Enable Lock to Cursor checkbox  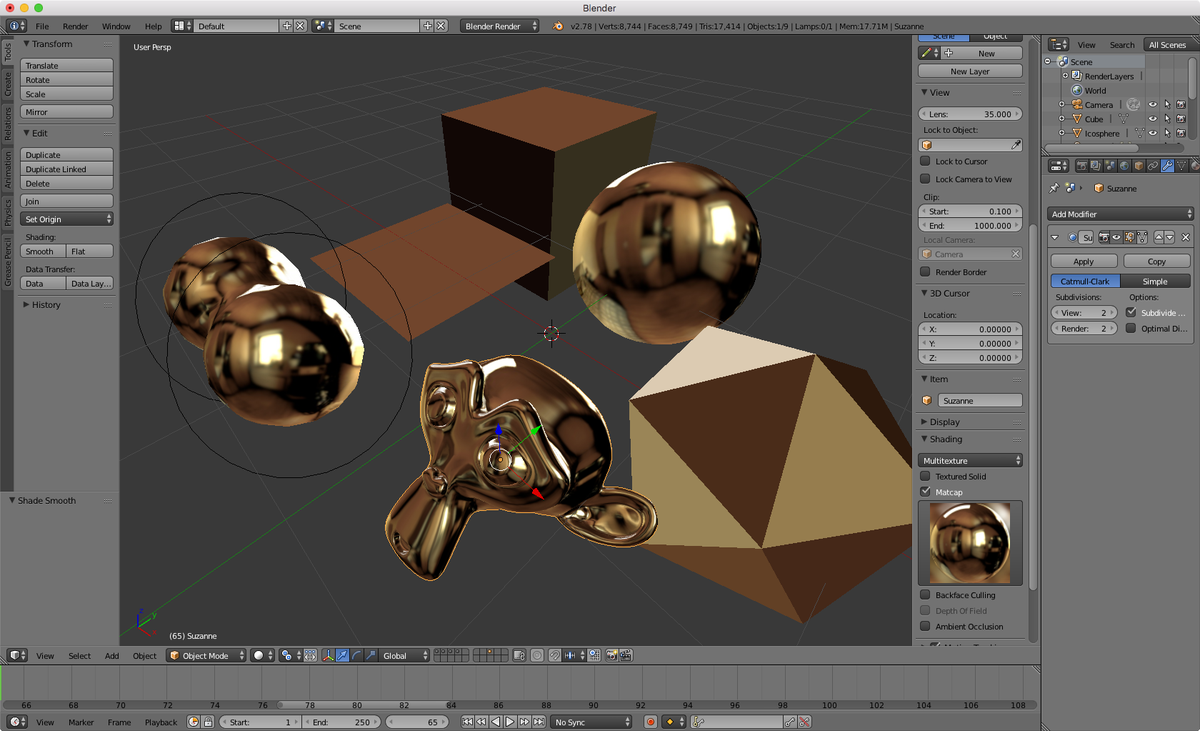pos(925,162)
